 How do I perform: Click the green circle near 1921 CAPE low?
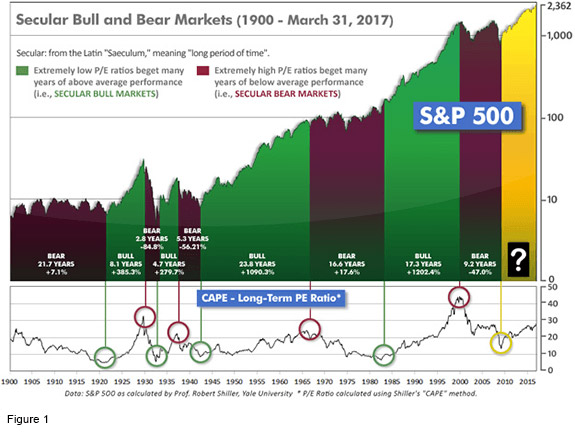click(105, 357)
